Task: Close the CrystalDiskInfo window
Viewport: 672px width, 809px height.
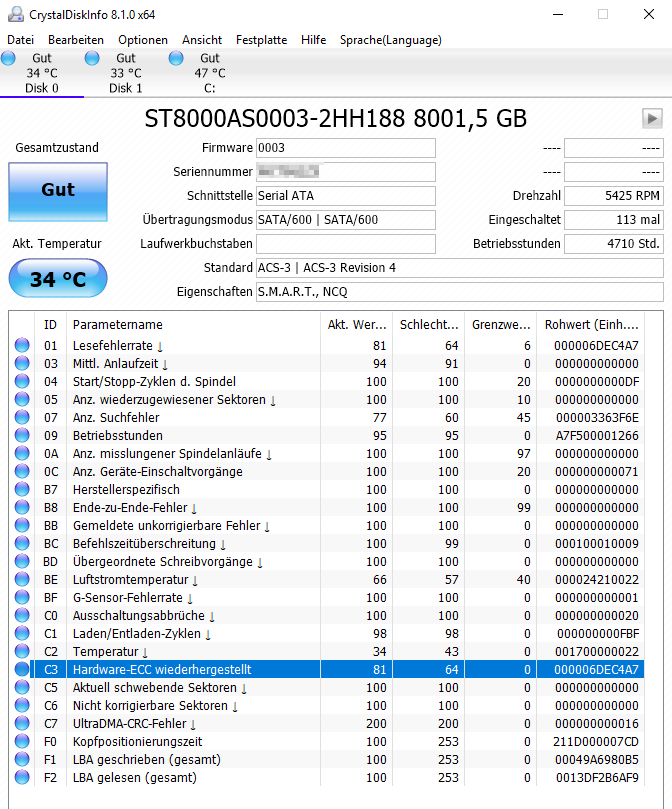Action: 649,14
